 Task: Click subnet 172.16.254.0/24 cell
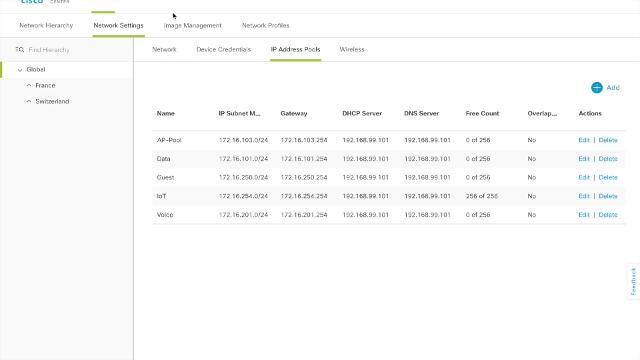click(x=244, y=196)
